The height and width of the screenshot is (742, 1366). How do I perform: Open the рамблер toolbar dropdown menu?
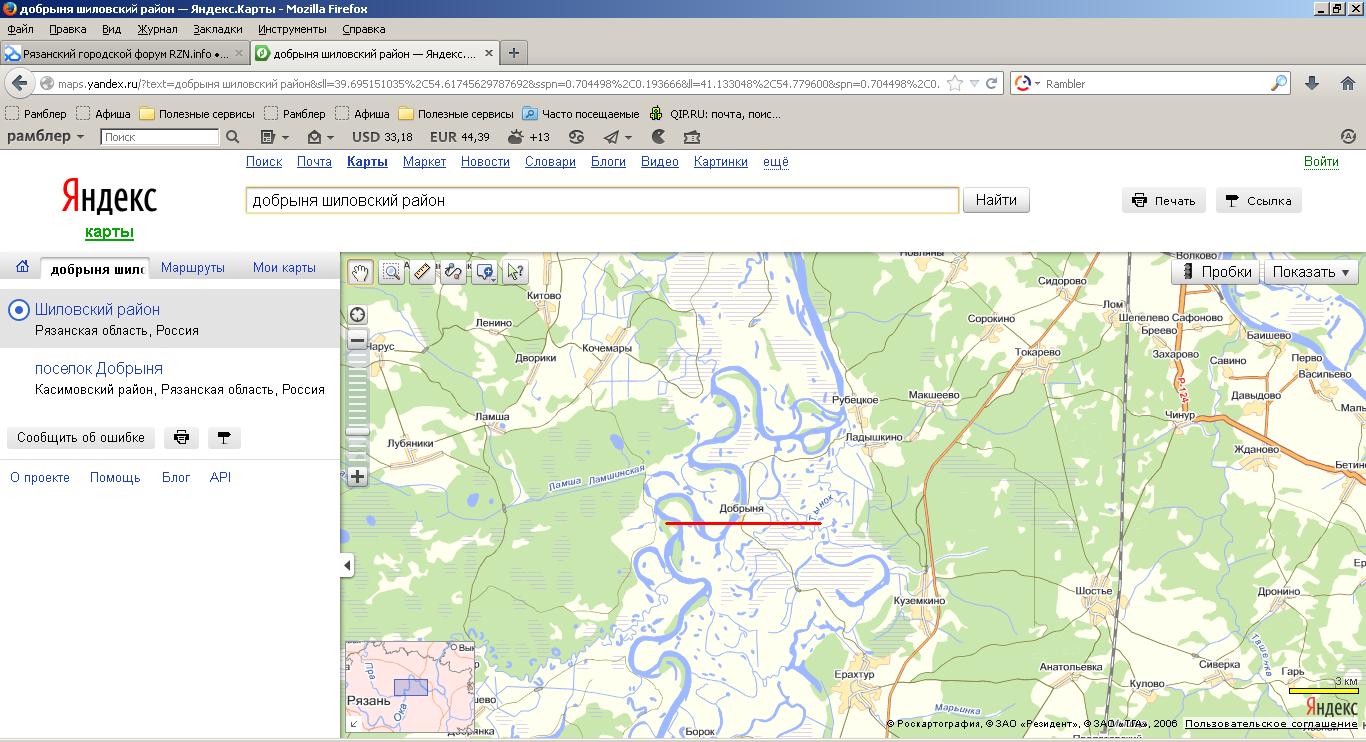pos(46,136)
